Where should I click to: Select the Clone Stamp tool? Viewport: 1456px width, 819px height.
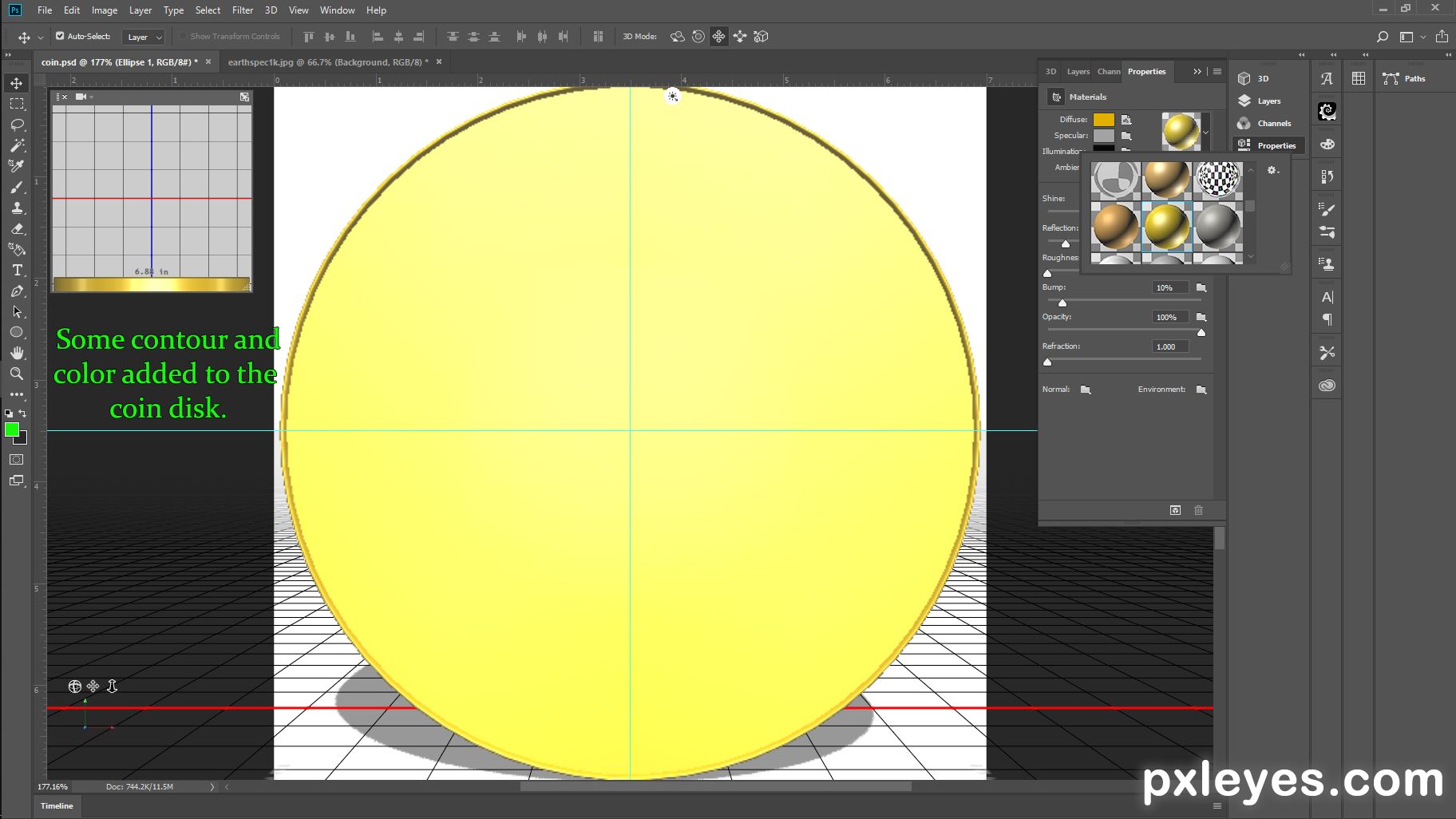(x=17, y=208)
